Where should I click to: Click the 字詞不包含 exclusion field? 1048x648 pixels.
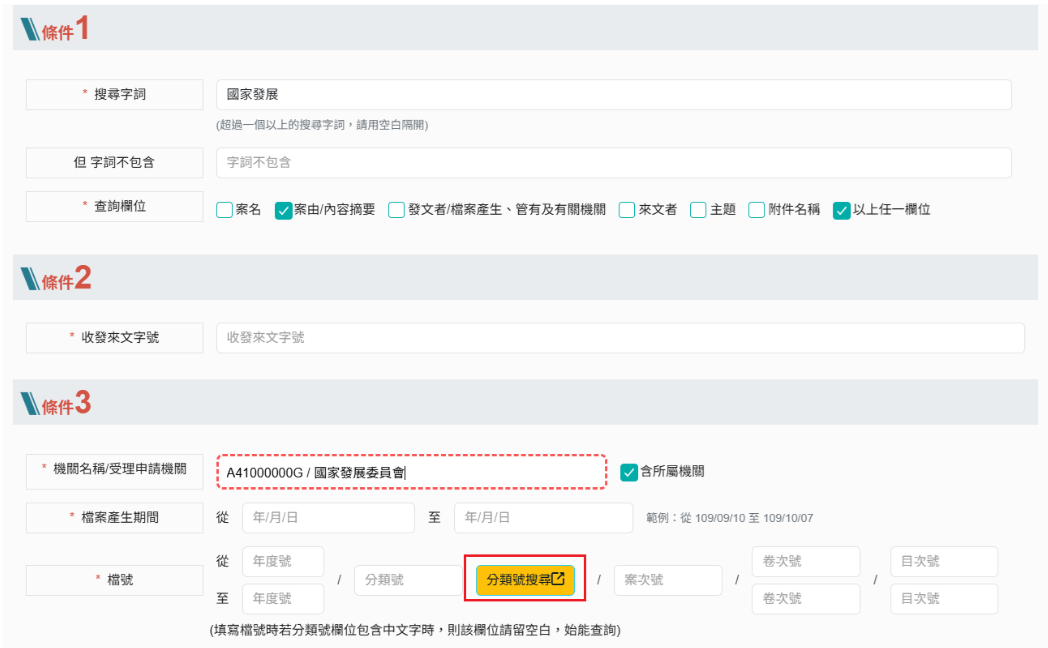(613, 162)
